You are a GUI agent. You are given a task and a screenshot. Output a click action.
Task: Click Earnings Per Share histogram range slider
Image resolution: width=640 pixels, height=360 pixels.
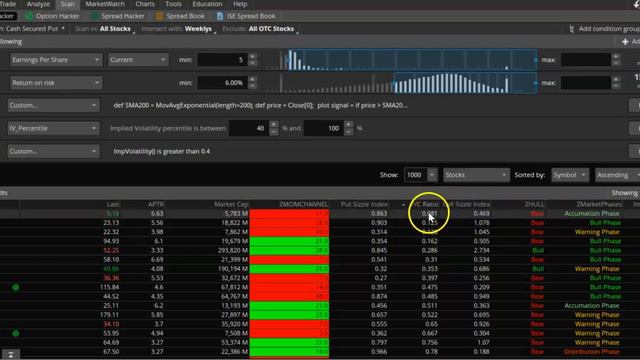tap(412, 60)
